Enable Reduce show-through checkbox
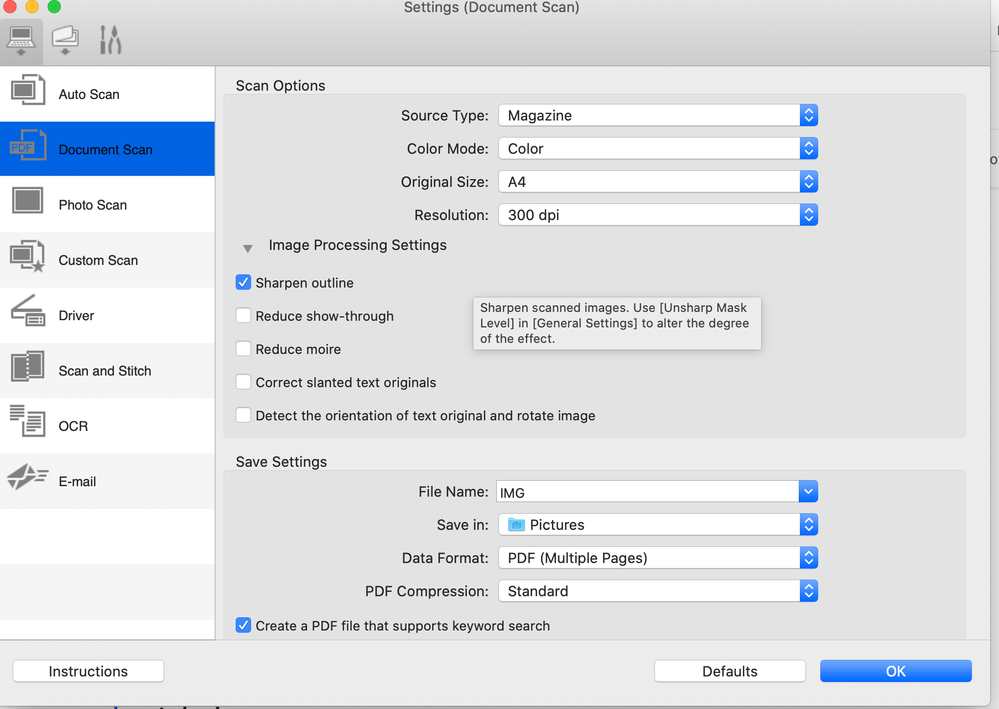 pos(243,316)
